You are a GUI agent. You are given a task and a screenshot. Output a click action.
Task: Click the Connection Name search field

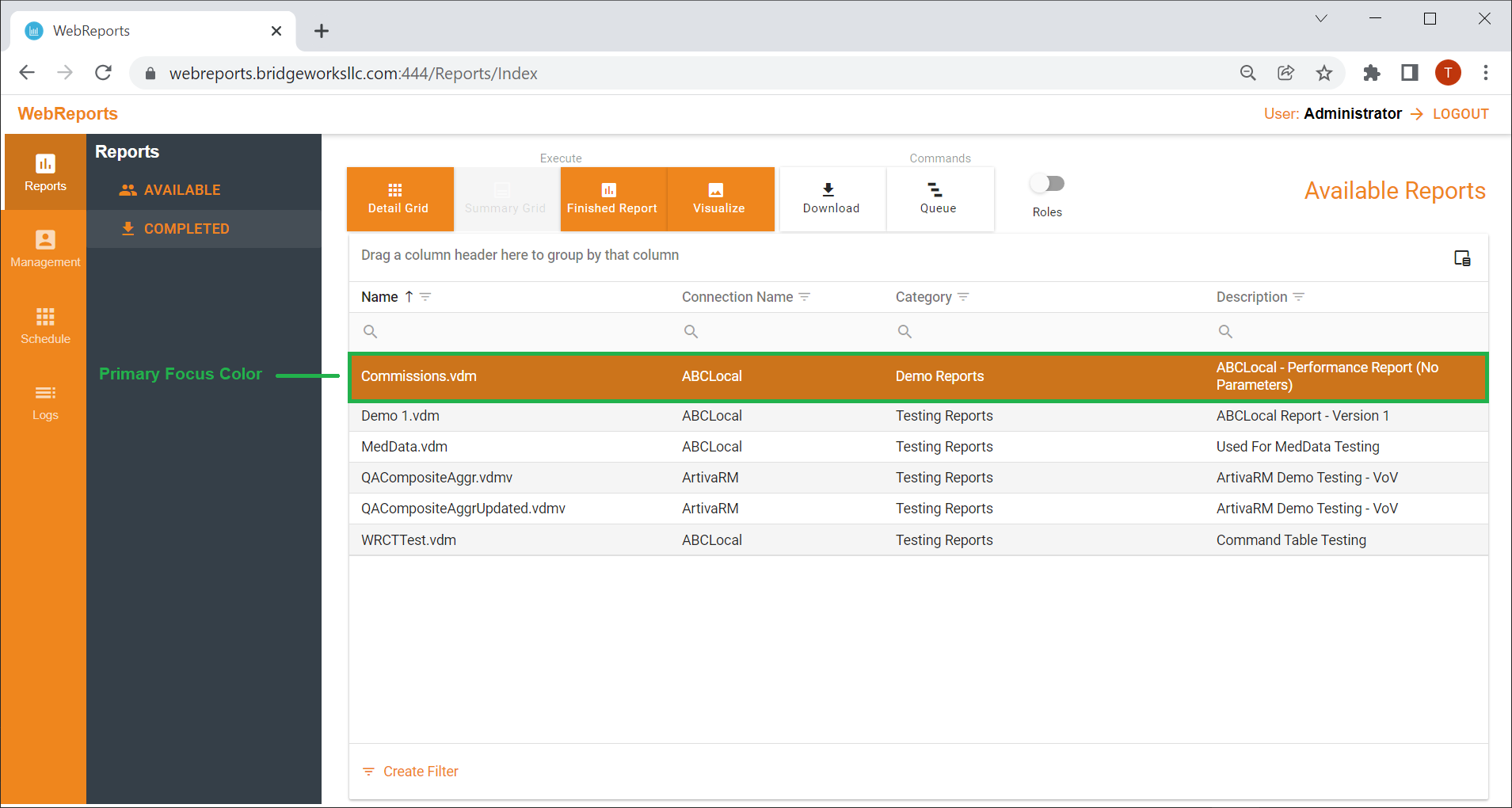coord(777,332)
